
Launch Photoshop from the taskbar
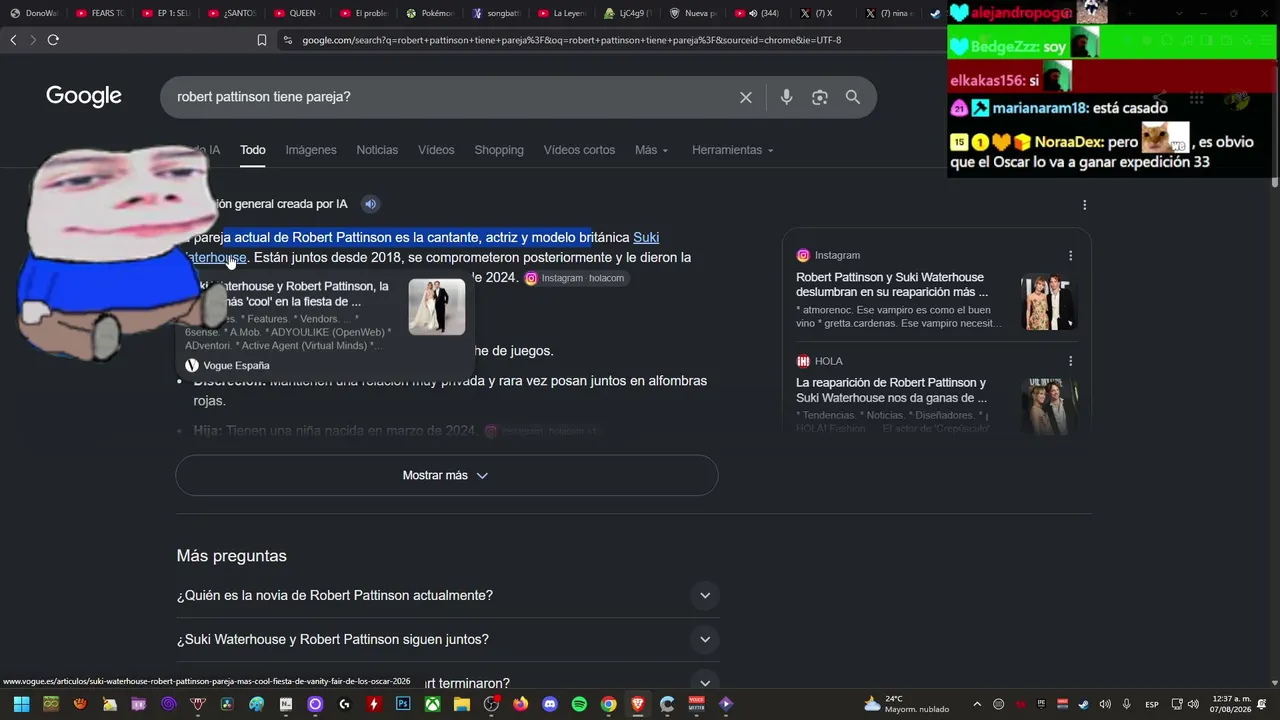[x=403, y=704]
